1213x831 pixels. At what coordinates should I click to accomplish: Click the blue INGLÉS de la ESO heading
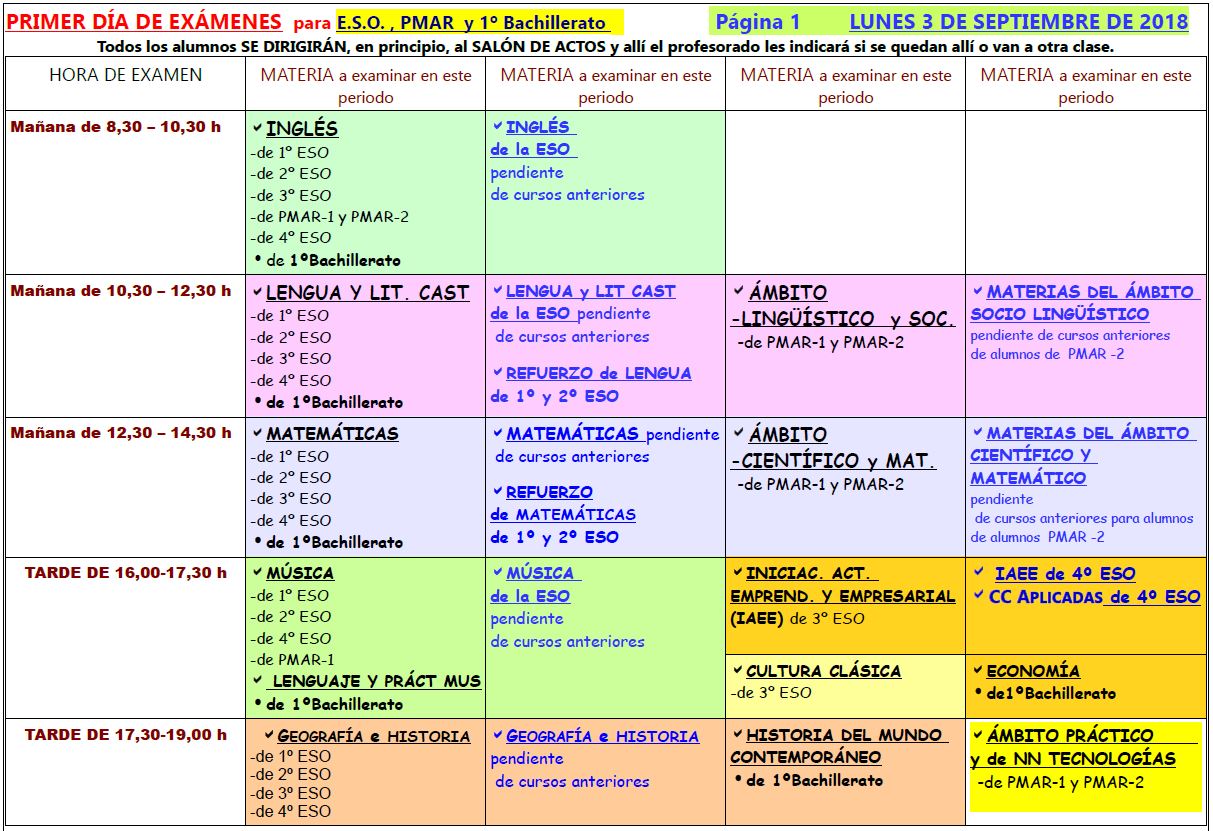point(533,138)
